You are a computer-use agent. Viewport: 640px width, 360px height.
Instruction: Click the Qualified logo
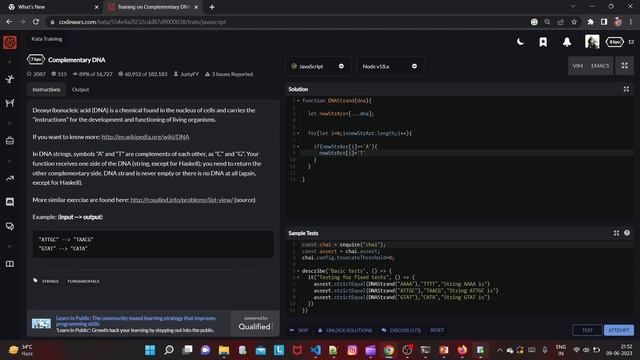255,323
